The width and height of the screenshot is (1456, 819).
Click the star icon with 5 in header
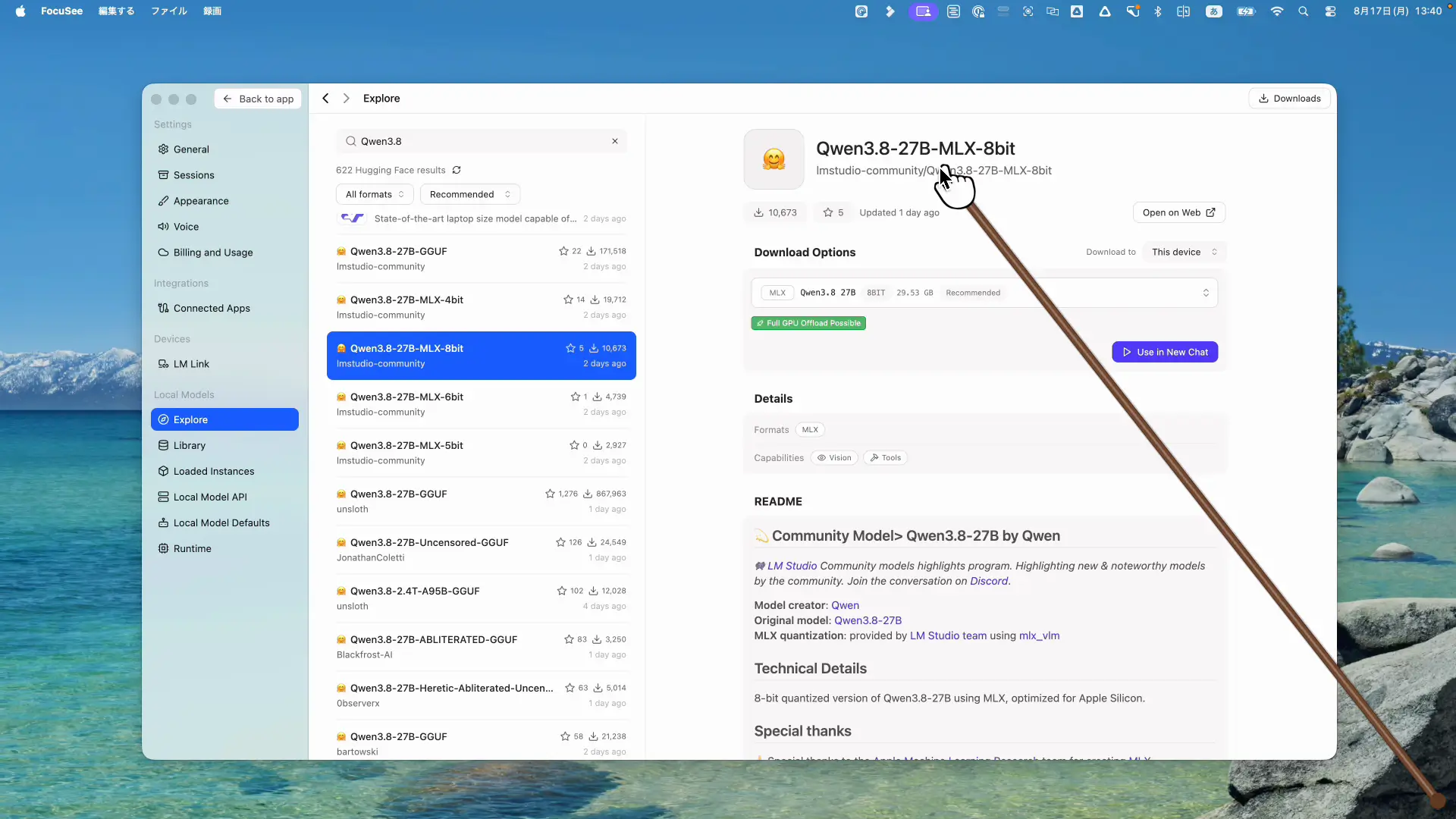[x=828, y=212]
